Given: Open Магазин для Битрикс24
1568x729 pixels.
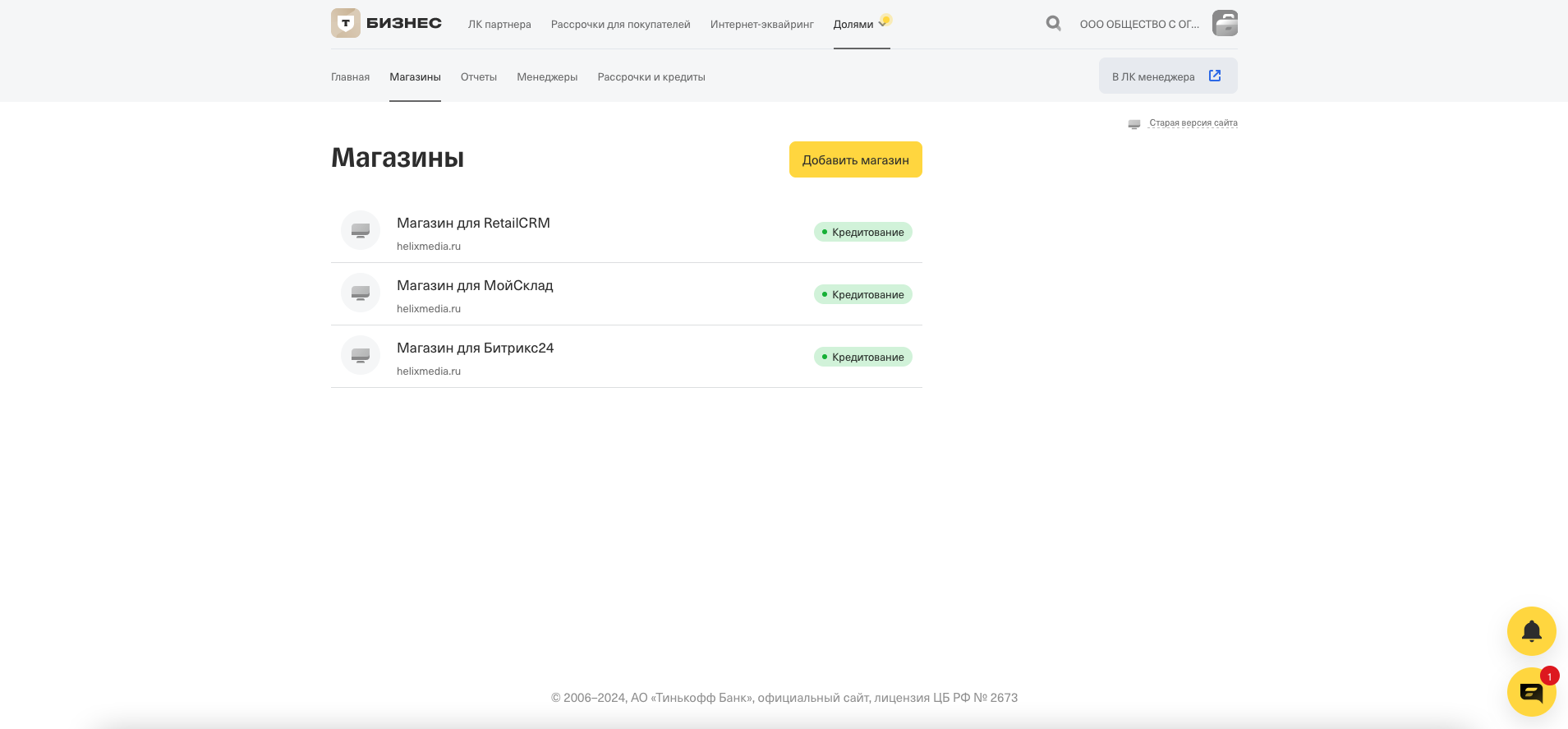Looking at the screenshot, I should 475,348.
